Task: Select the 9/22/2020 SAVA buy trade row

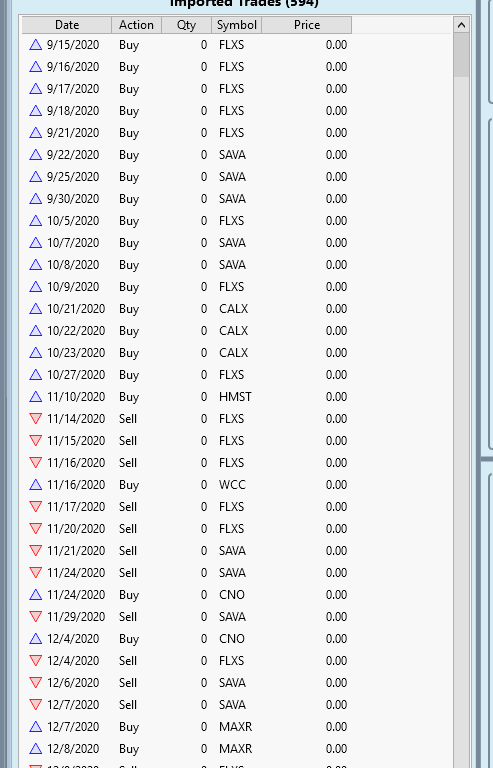Action: (x=237, y=155)
